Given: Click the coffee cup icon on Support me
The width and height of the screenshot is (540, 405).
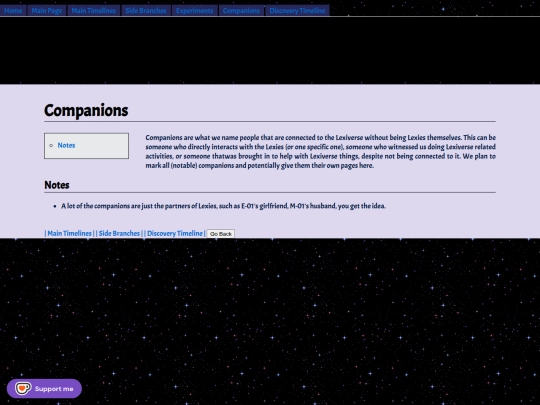Looking at the screenshot, I should click(x=23, y=389).
